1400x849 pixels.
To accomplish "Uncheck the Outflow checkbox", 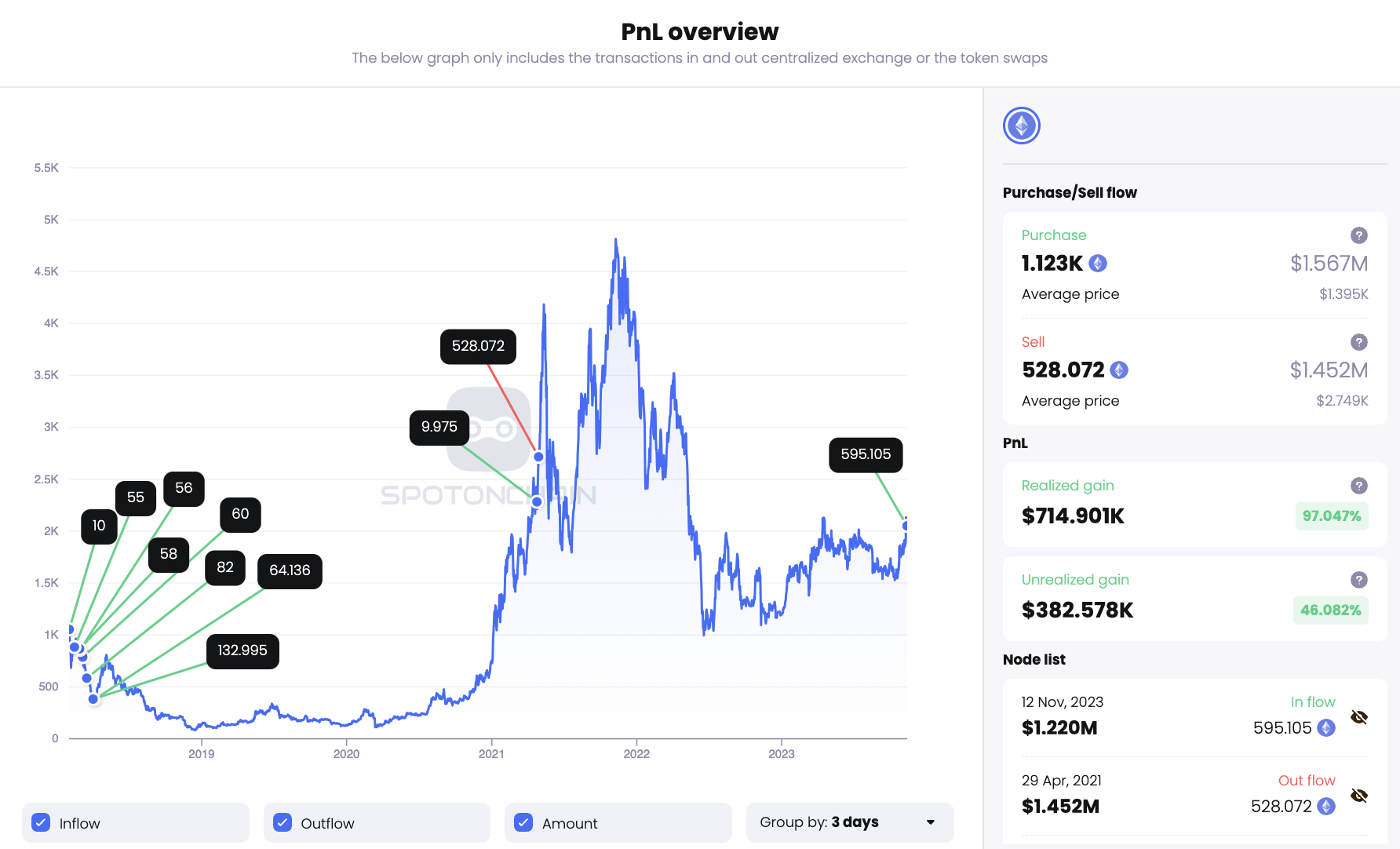I will point(281,822).
